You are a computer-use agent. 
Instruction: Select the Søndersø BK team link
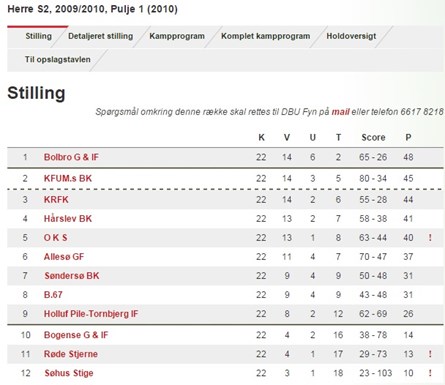pyautogui.click(x=72, y=276)
